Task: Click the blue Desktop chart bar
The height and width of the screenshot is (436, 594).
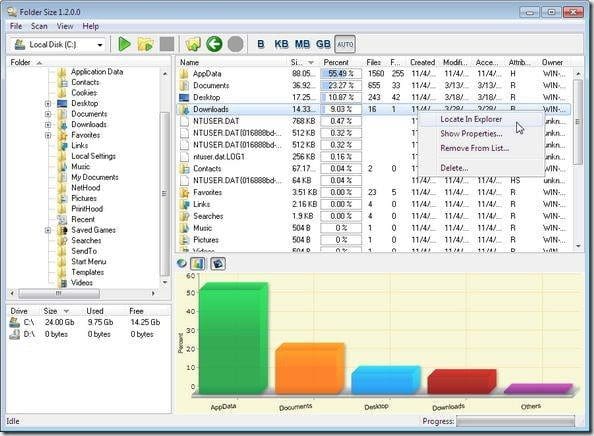Action: click(386, 380)
